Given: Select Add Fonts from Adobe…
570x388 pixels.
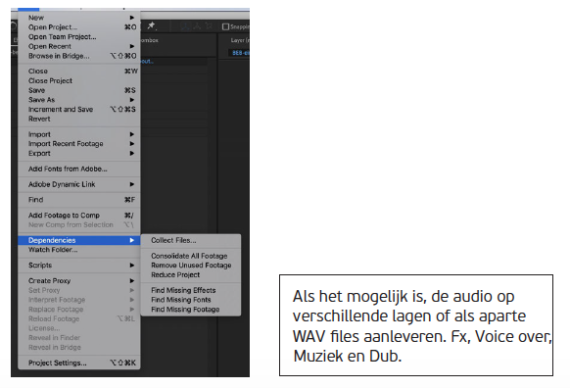Looking at the screenshot, I should (x=79, y=169).
